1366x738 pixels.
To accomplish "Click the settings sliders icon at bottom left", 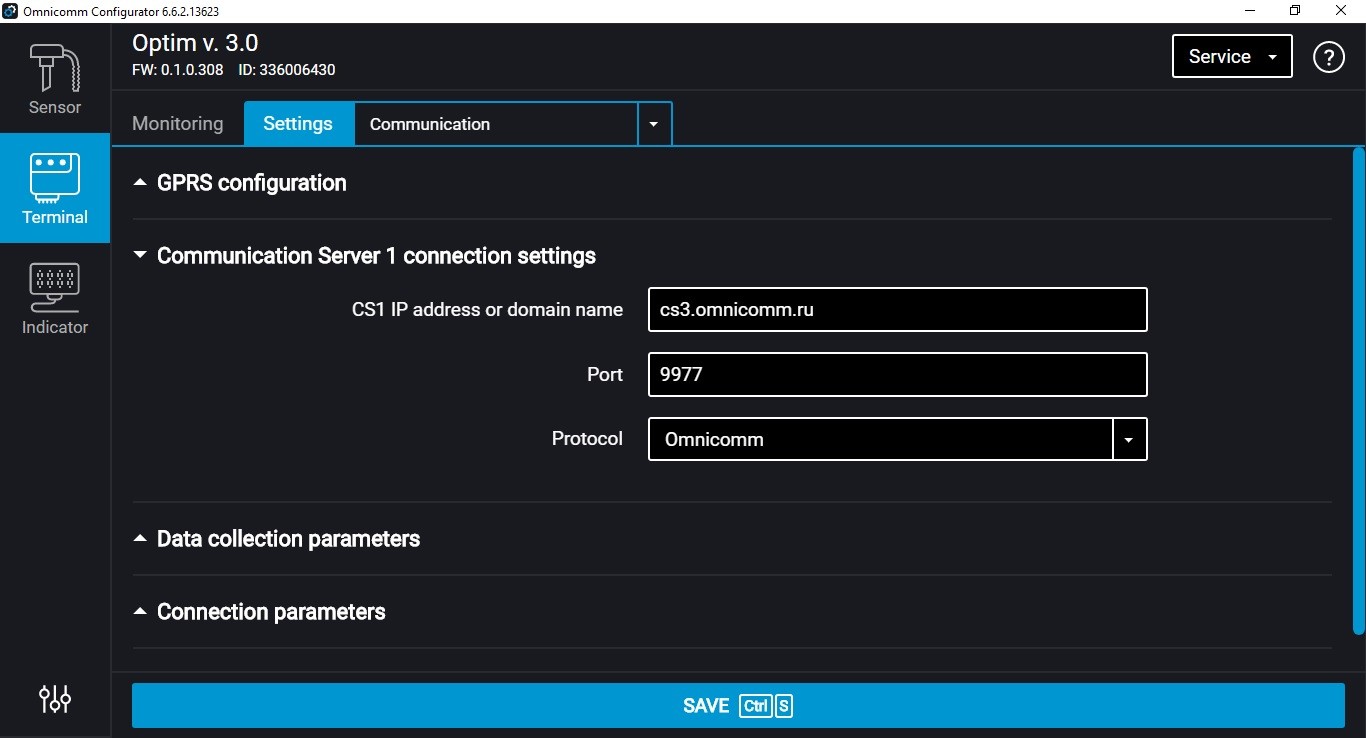I will [54, 699].
